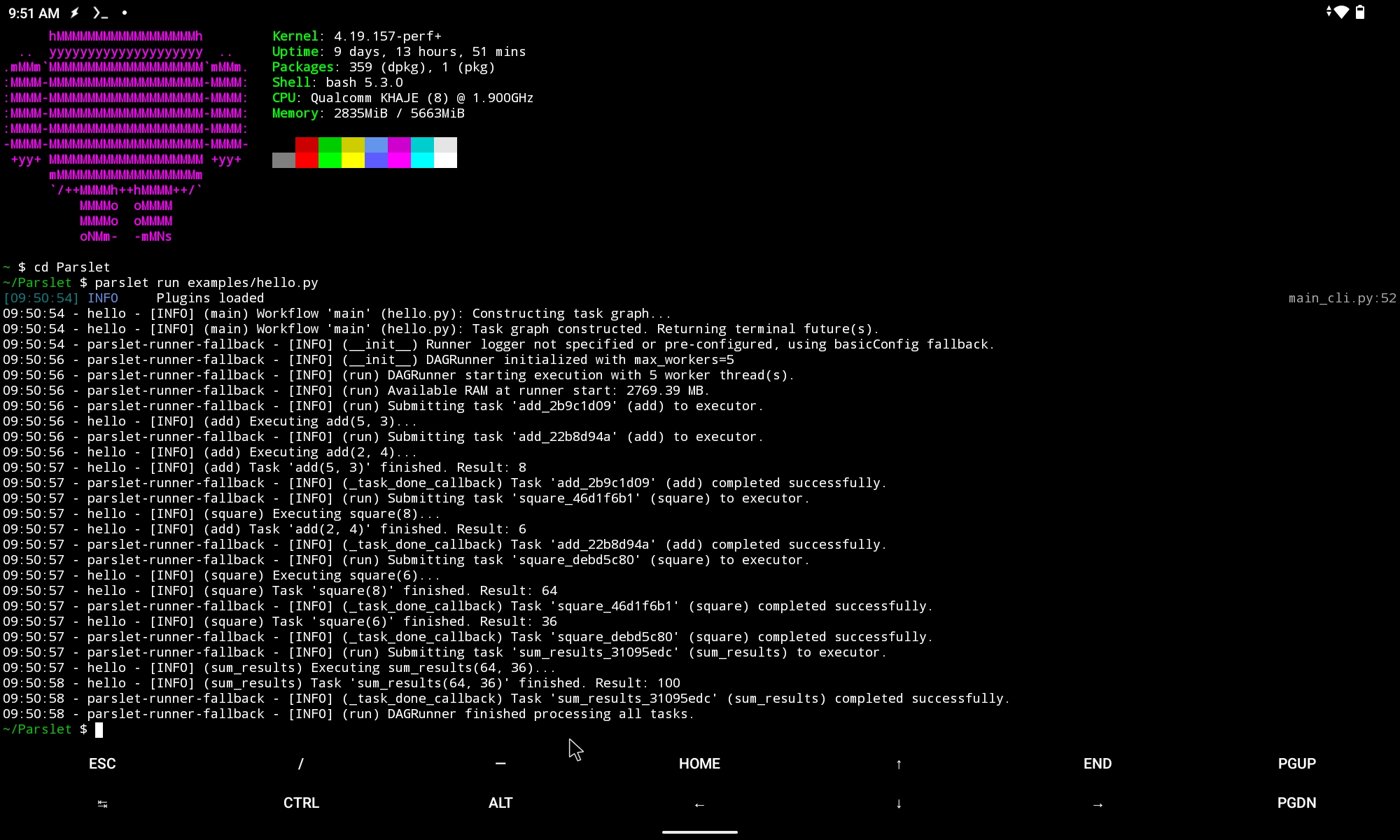Tap the left arrow key
1400x840 pixels.
699,804
